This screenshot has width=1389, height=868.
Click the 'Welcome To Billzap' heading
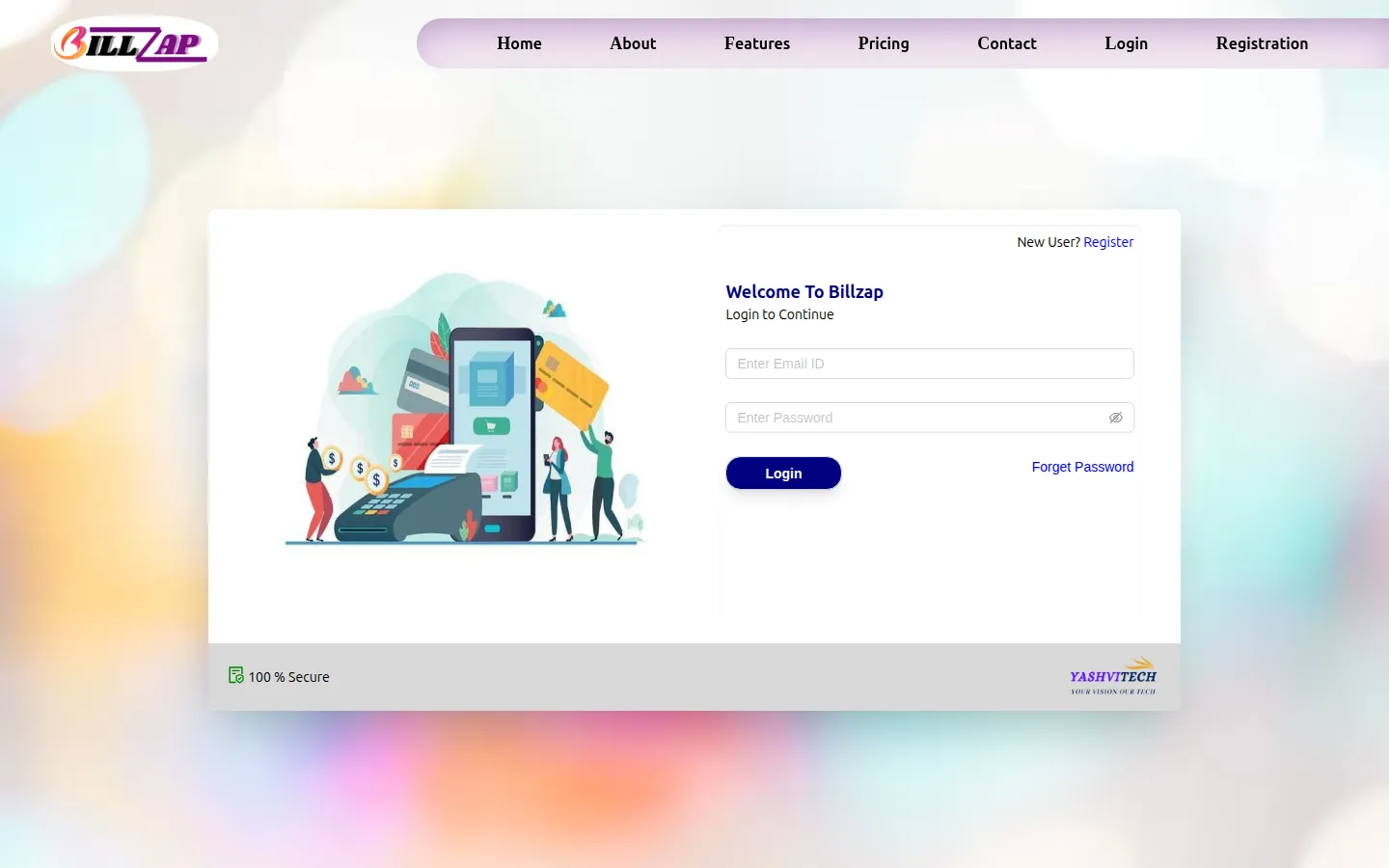coord(804,291)
